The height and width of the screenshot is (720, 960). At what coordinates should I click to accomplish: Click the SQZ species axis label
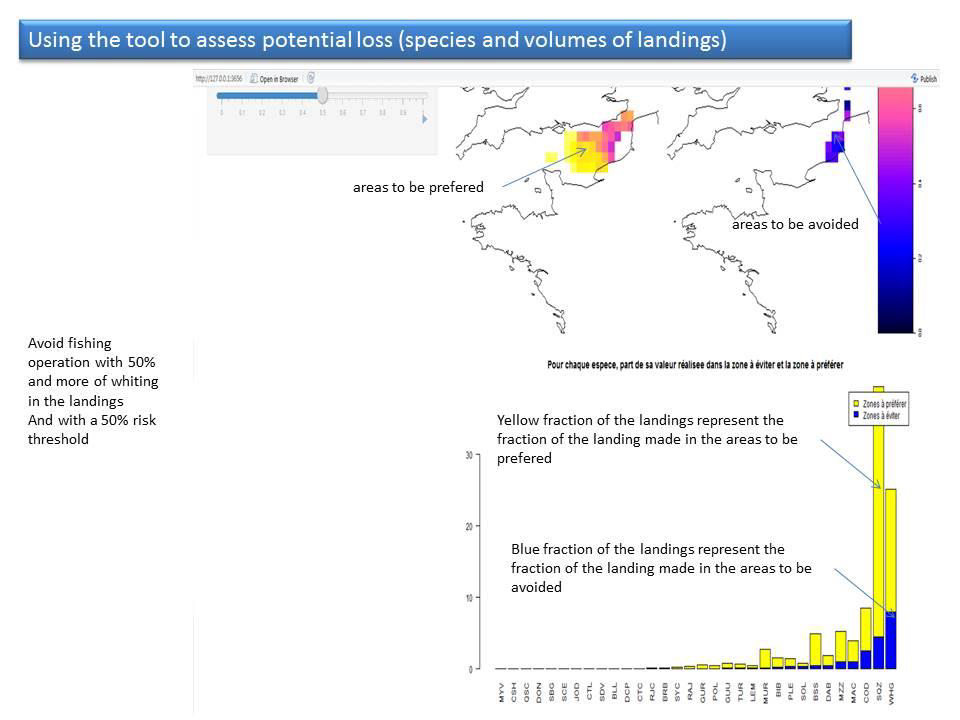879,692
